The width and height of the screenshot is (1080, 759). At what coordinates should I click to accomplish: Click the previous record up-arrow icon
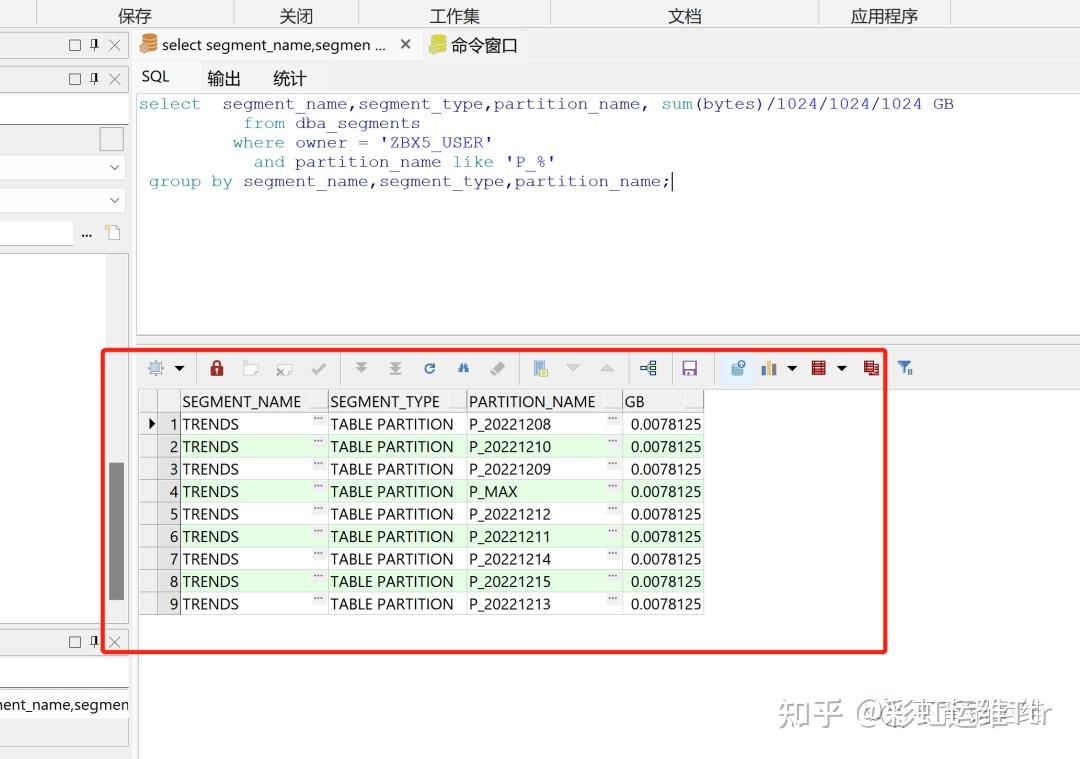[607, 368]
